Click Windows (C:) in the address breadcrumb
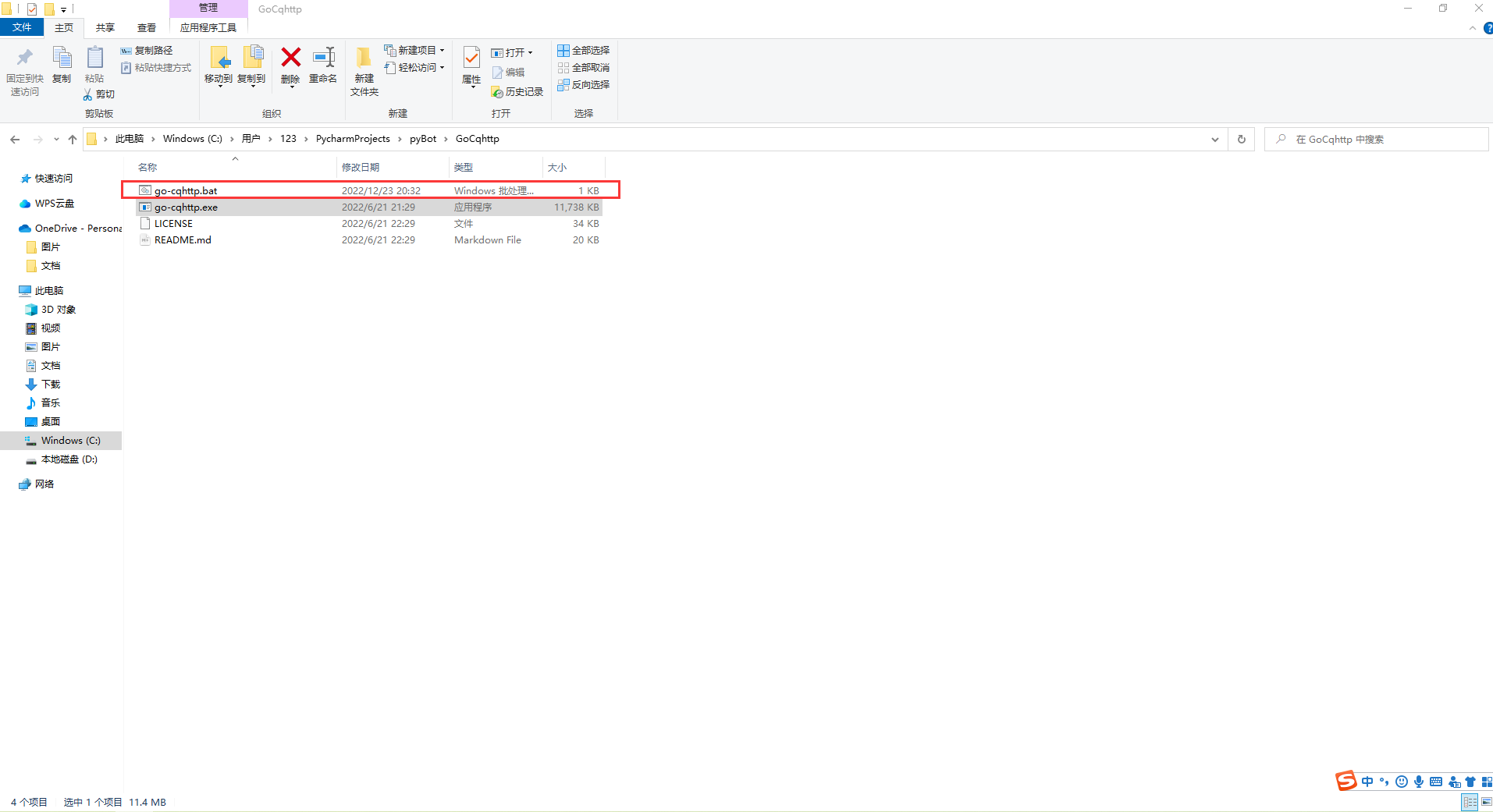1493x812 pixels. tap(193, 139)
